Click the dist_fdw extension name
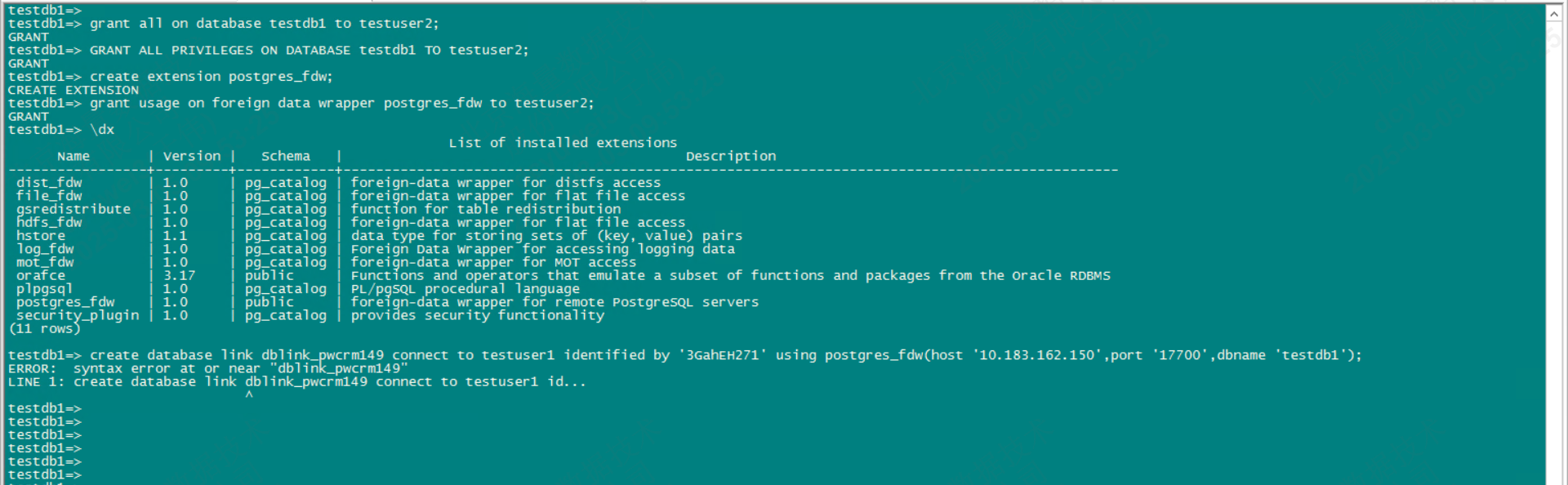This screenshot has height=485, width=1568. click(x=49, y=183)
